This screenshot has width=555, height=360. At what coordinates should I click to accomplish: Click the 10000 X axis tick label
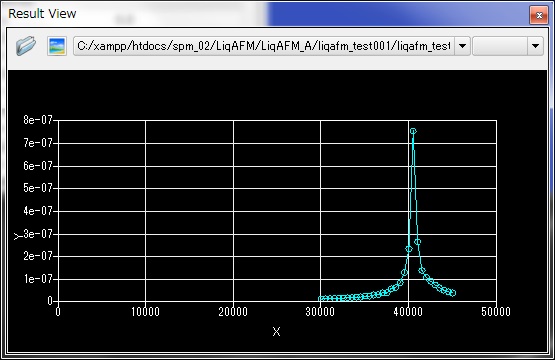pos(145,312)
